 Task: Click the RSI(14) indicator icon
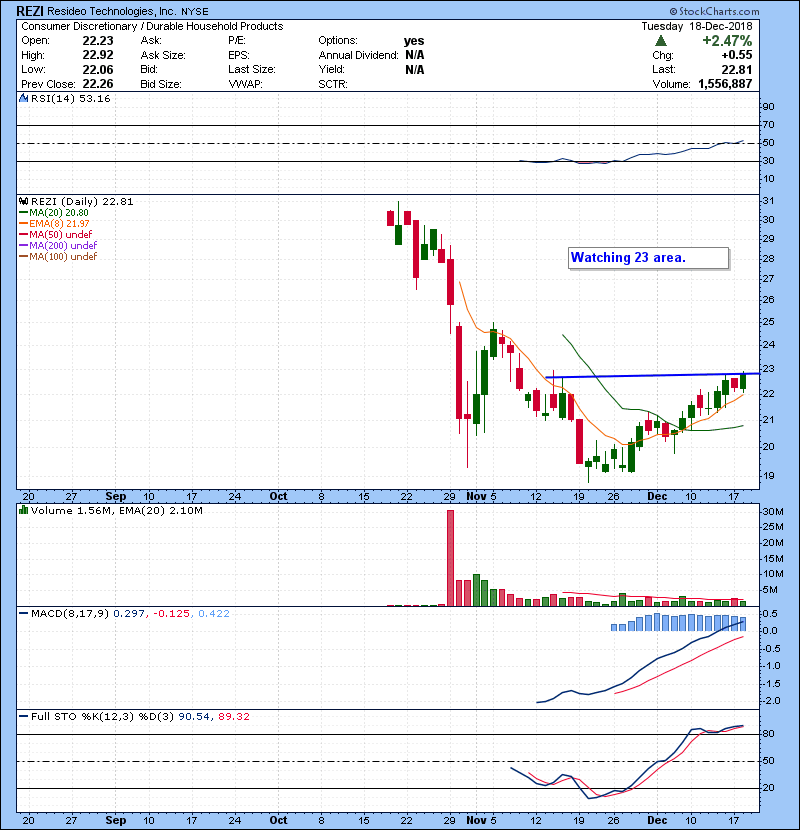(23, 98)
